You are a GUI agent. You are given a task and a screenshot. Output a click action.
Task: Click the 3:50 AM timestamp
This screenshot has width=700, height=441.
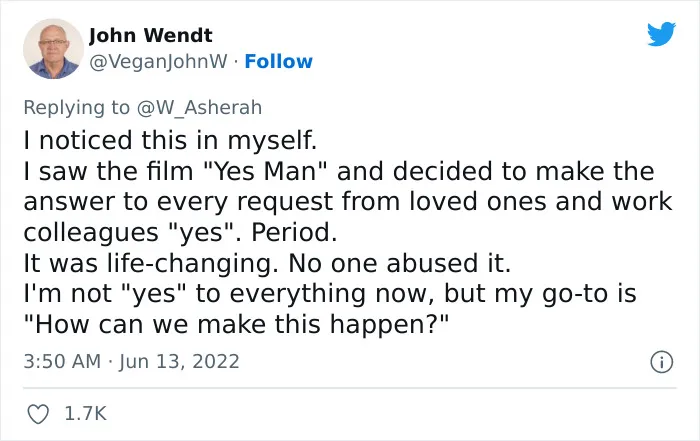[62, 361]
